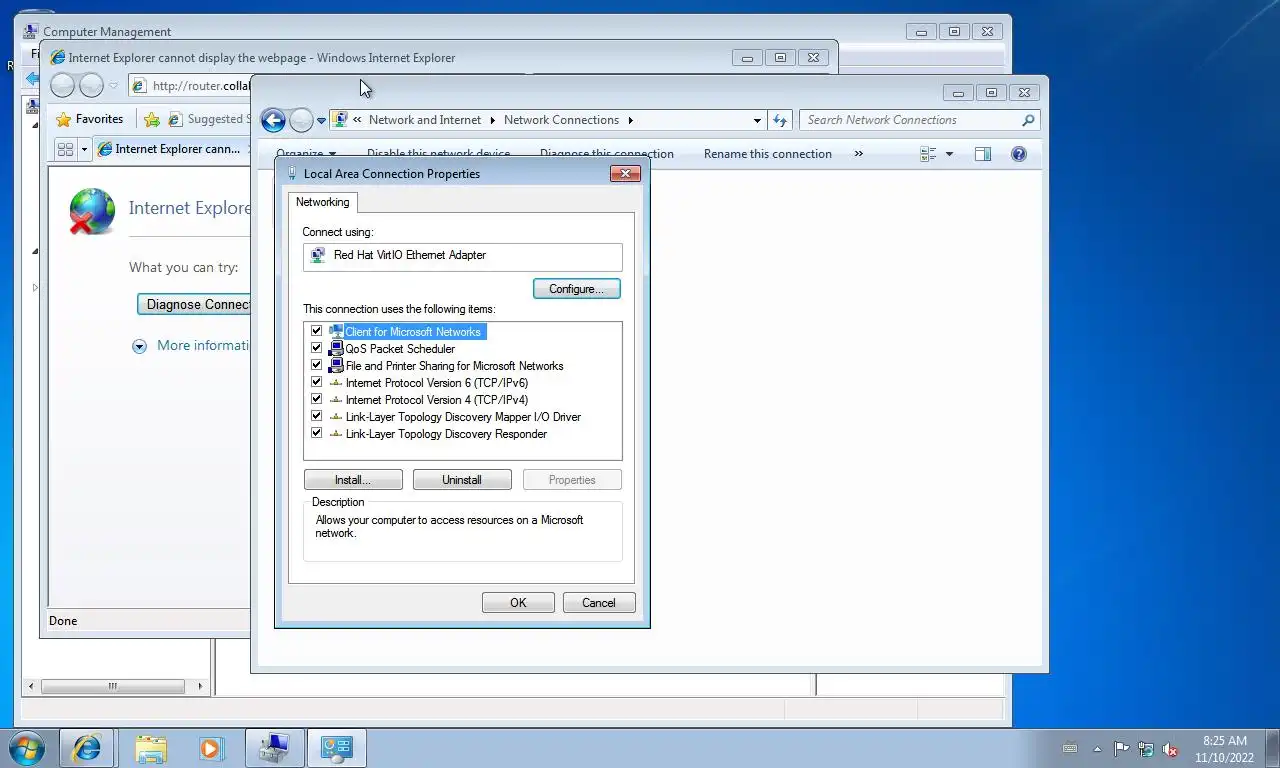Click Rename this connection toolbar item
Screen dimensions: 1280x768
coord(768,154)
